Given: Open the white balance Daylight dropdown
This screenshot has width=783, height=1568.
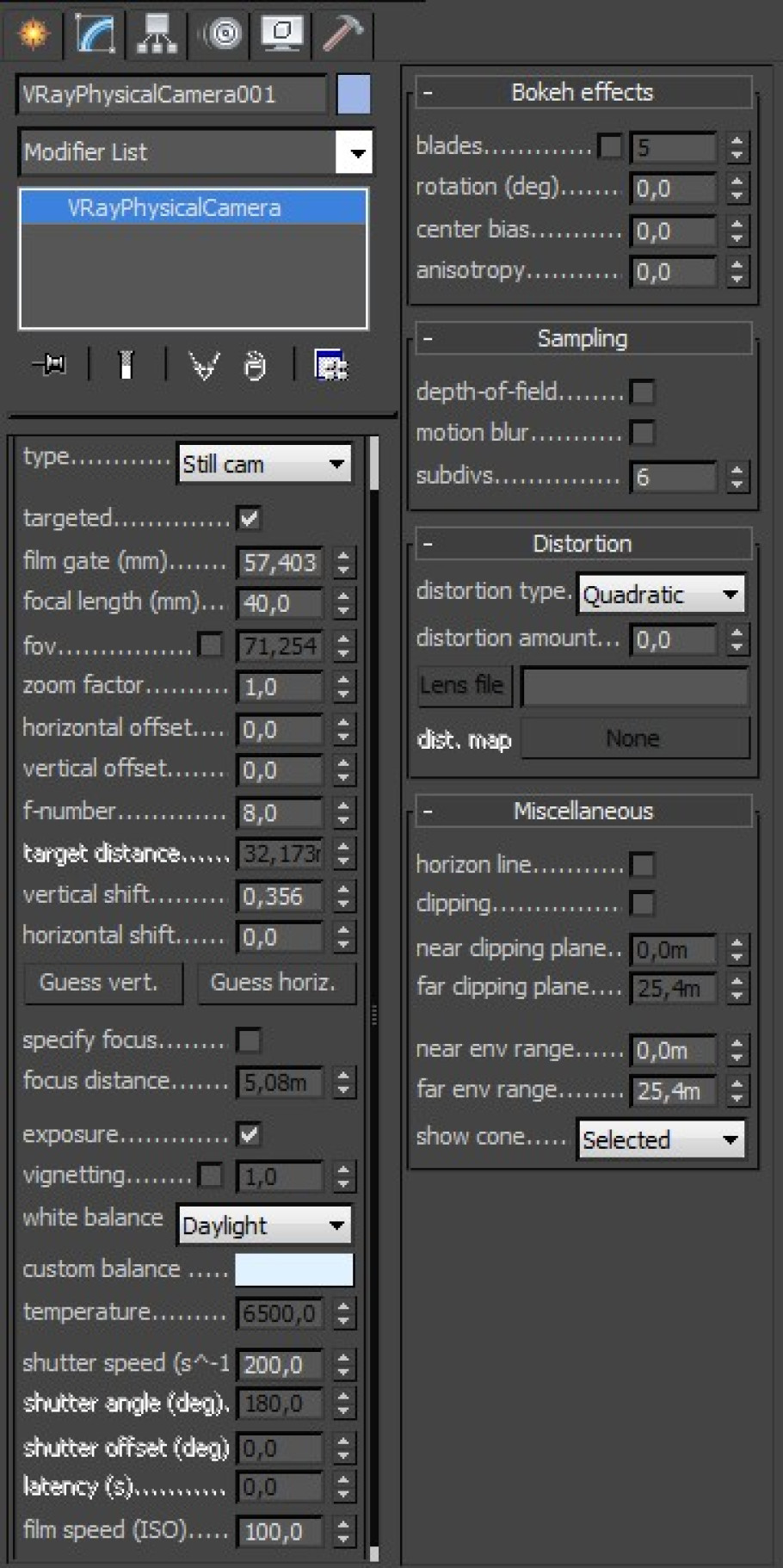Looking at the screenshot, I should coord(265,1225).
